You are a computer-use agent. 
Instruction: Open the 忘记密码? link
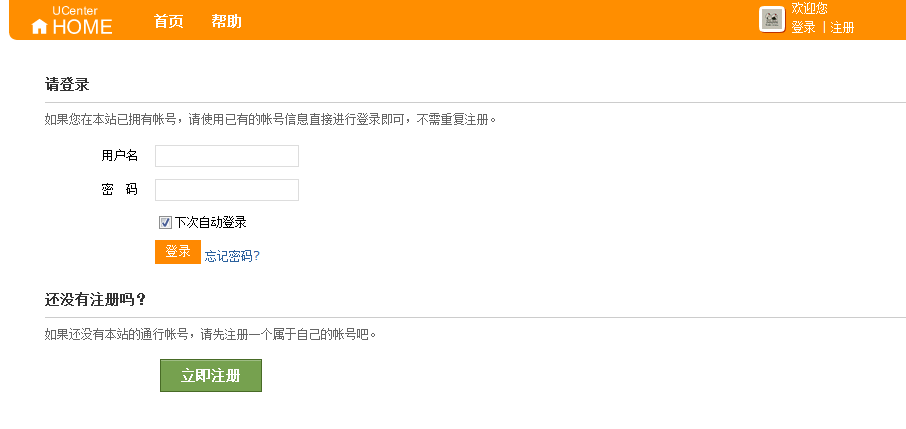pos(232,256)
